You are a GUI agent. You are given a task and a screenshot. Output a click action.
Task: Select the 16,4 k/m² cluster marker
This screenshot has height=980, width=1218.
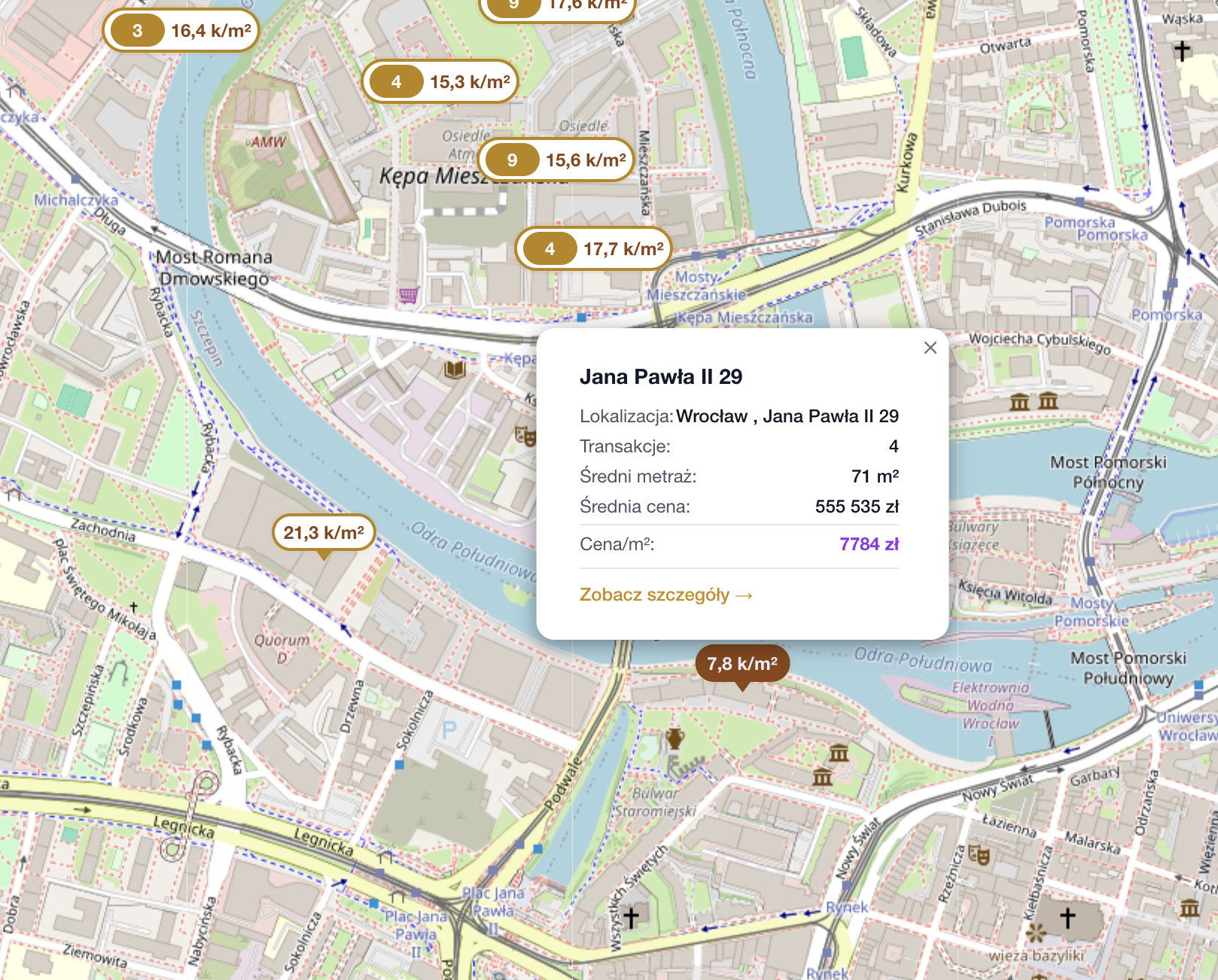pos(181,31)
